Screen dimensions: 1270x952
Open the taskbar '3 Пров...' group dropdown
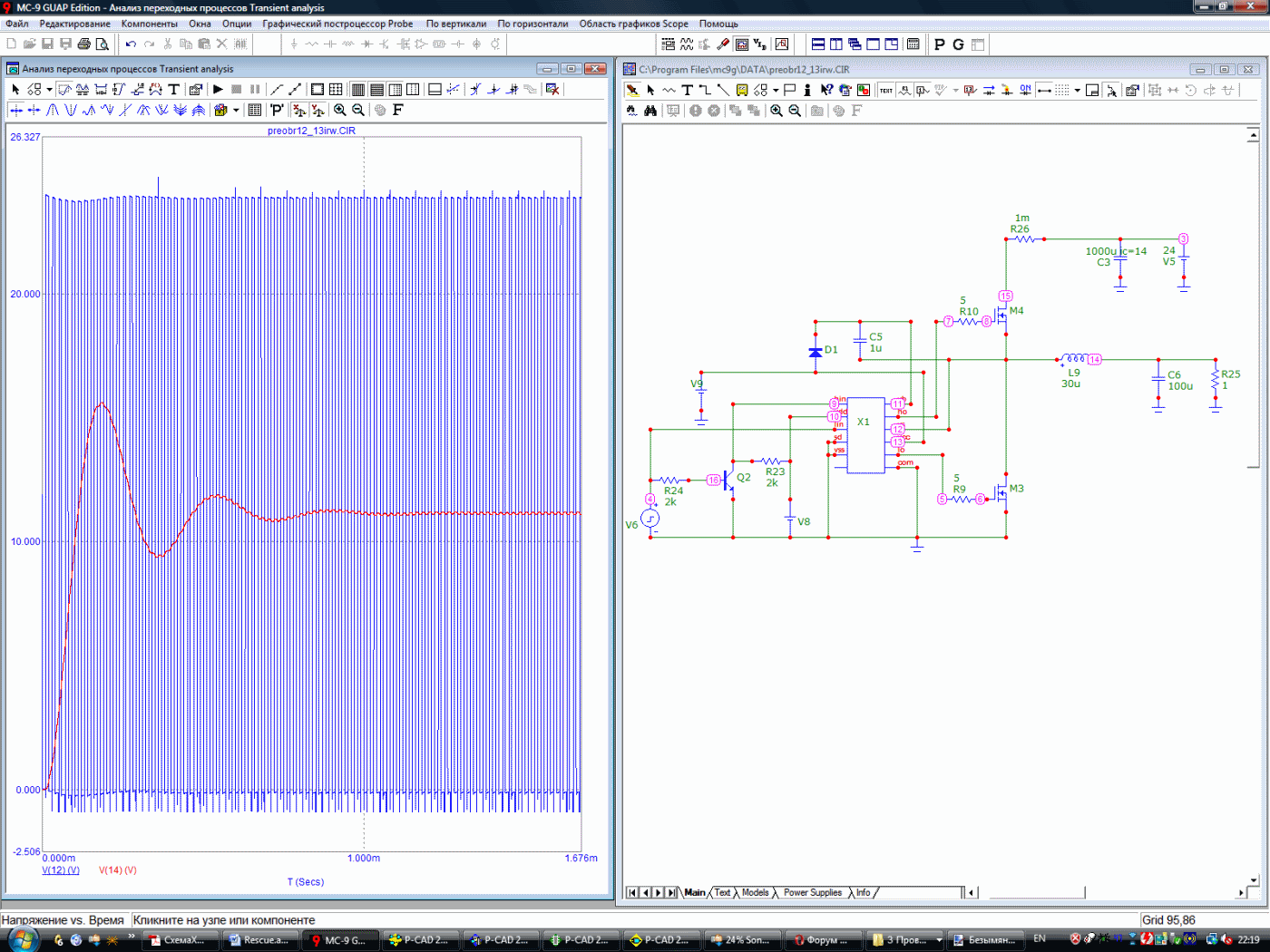coord(939,940)
